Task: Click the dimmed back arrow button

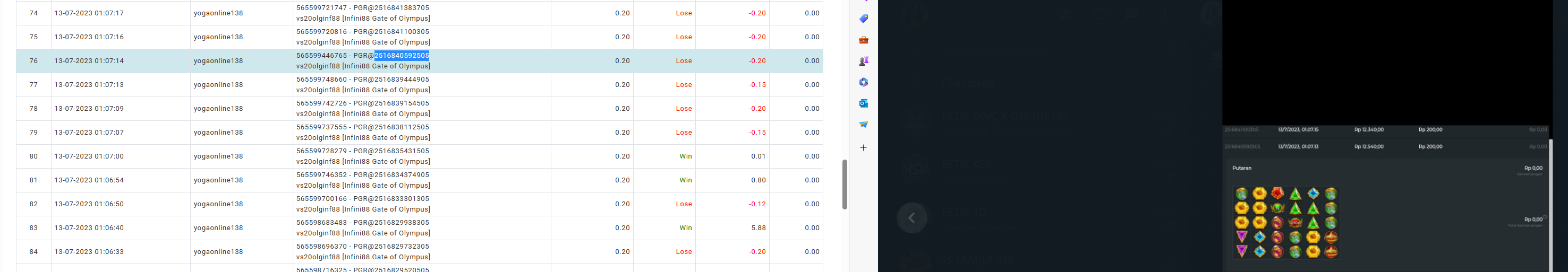Action: pyautogui.click(x=912, y=218)
